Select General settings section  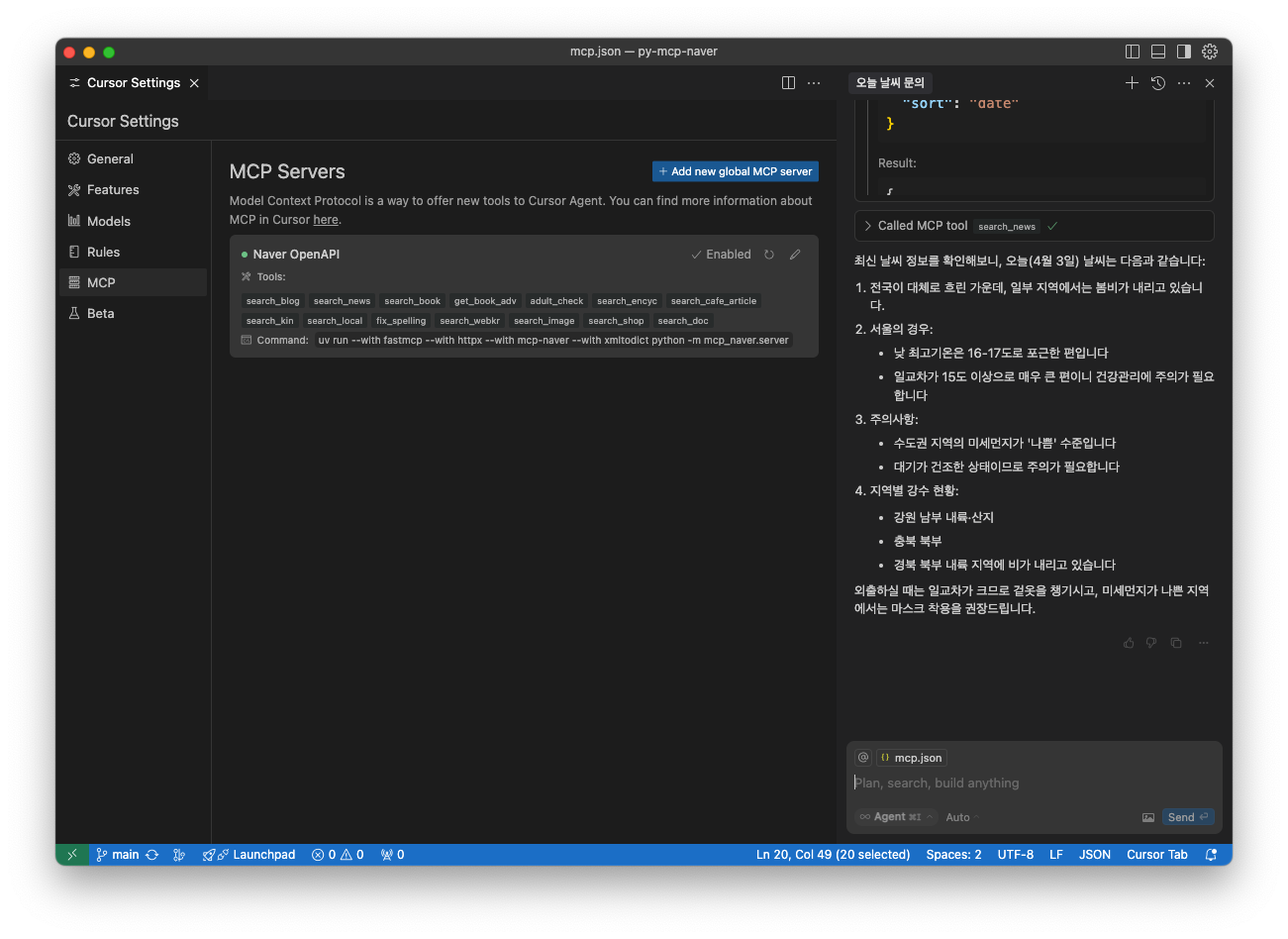133,158
